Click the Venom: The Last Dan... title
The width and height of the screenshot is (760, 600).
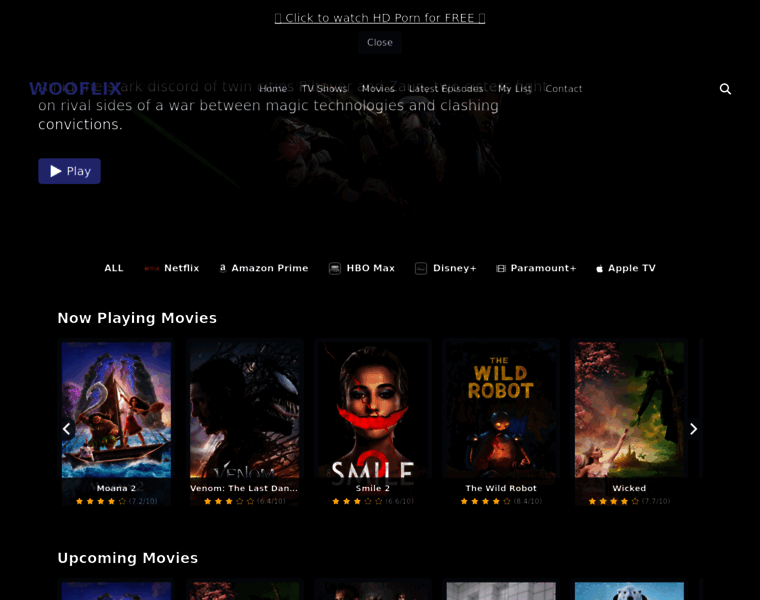tap(244, 488)
